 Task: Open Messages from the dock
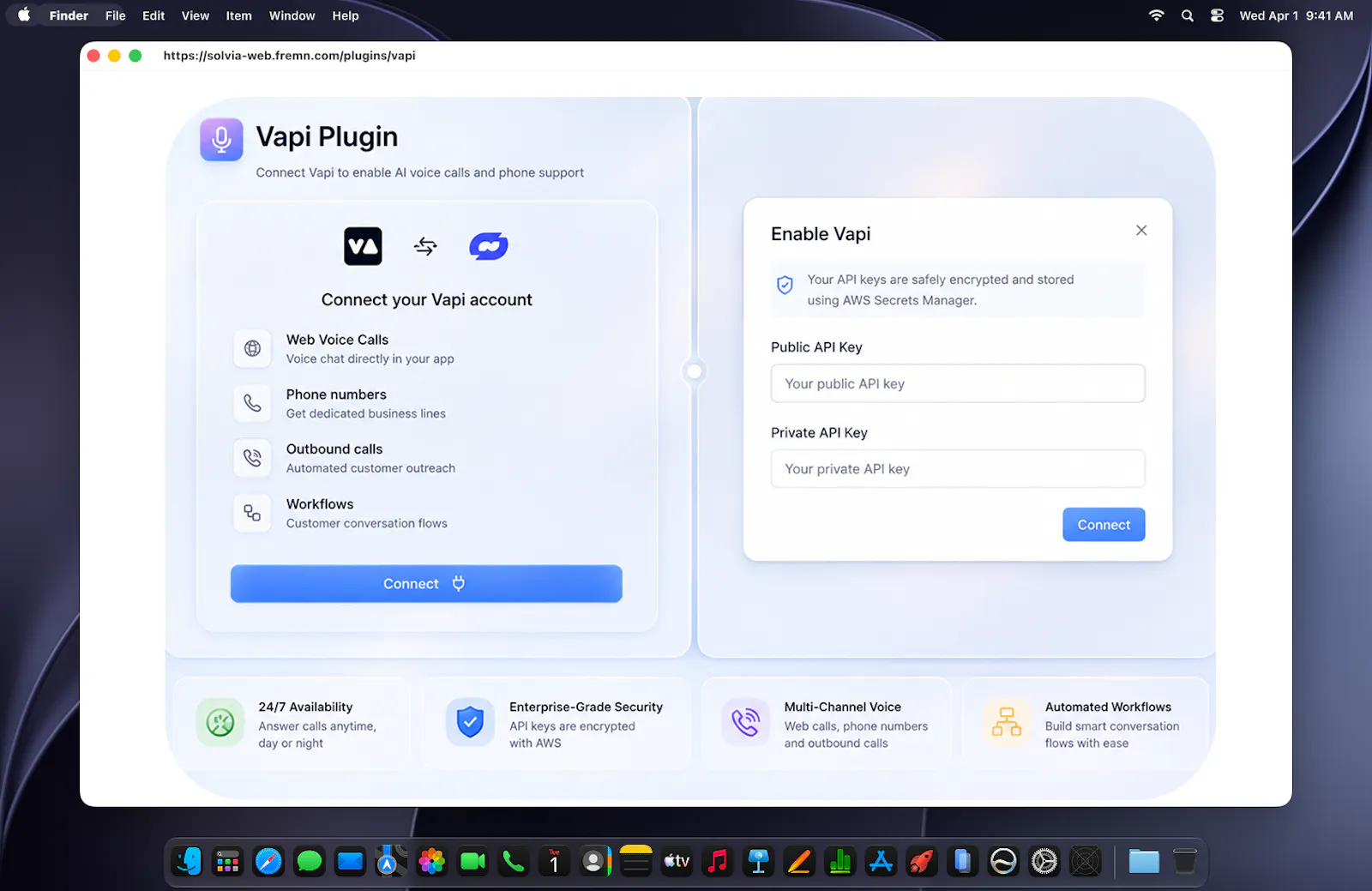pos(310,861)
